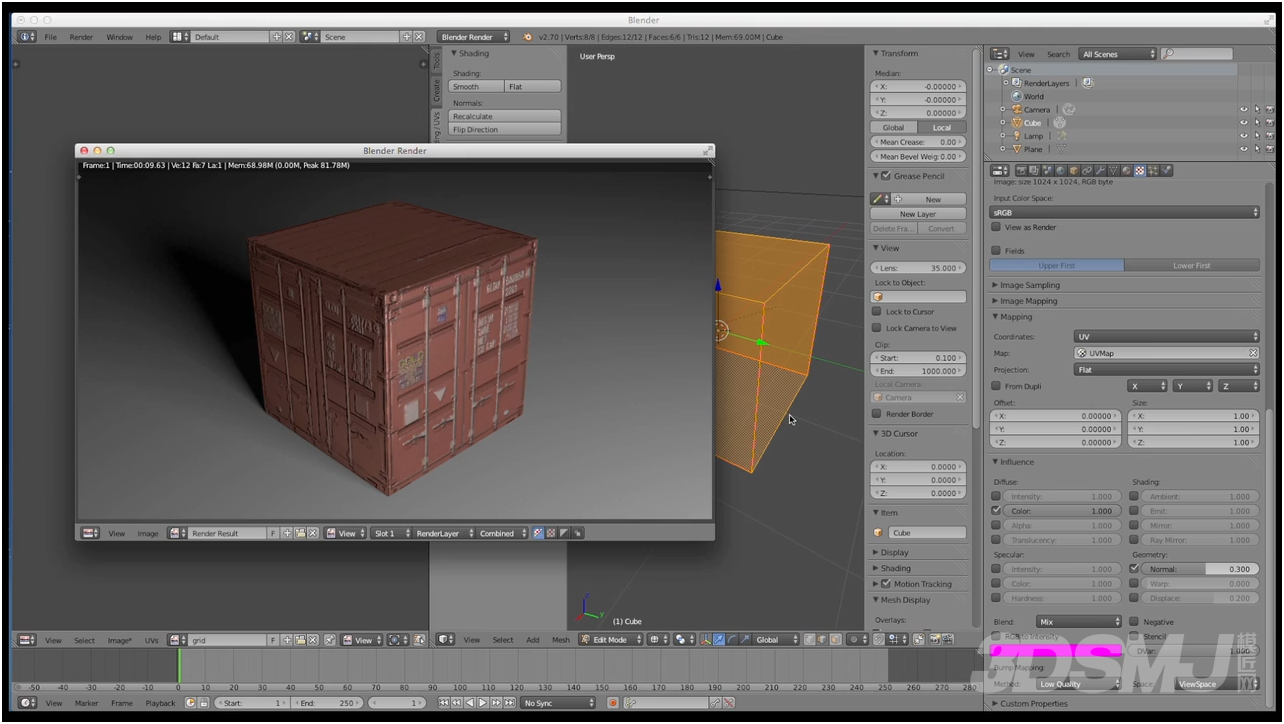Viewport: 1284px width, 724px height.
Task: Play animation forward in the timeline
Action: click(x=483, y=703)
